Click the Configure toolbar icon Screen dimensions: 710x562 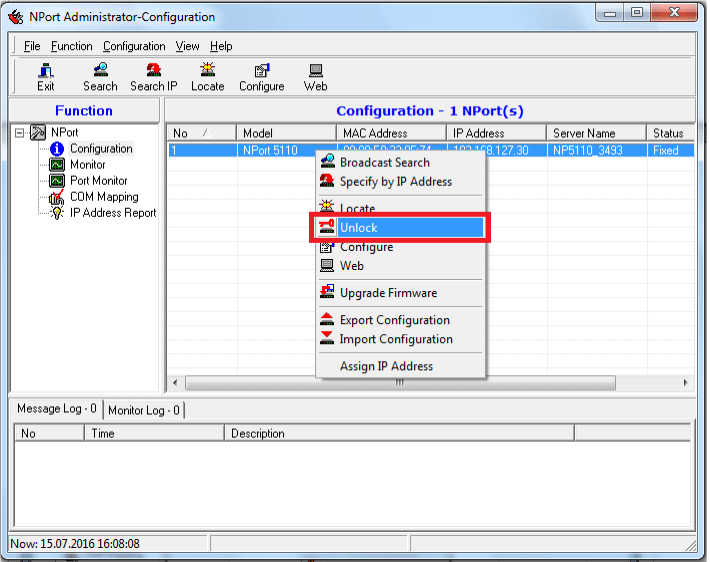[x=261, y=77]
